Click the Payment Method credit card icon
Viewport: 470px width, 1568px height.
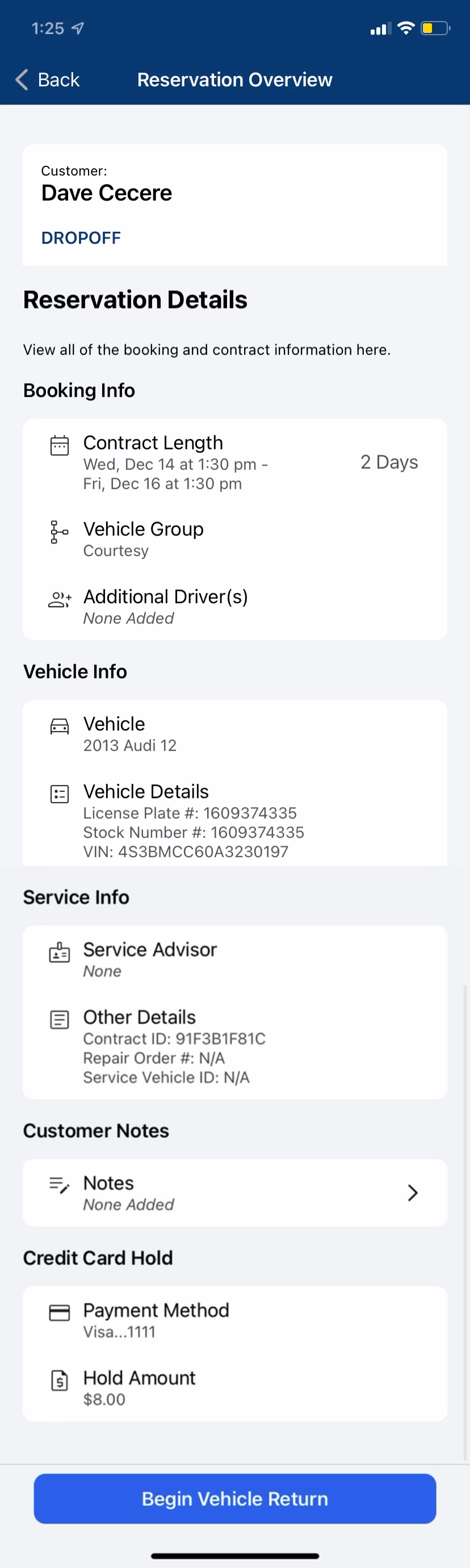click(59, 1313)
